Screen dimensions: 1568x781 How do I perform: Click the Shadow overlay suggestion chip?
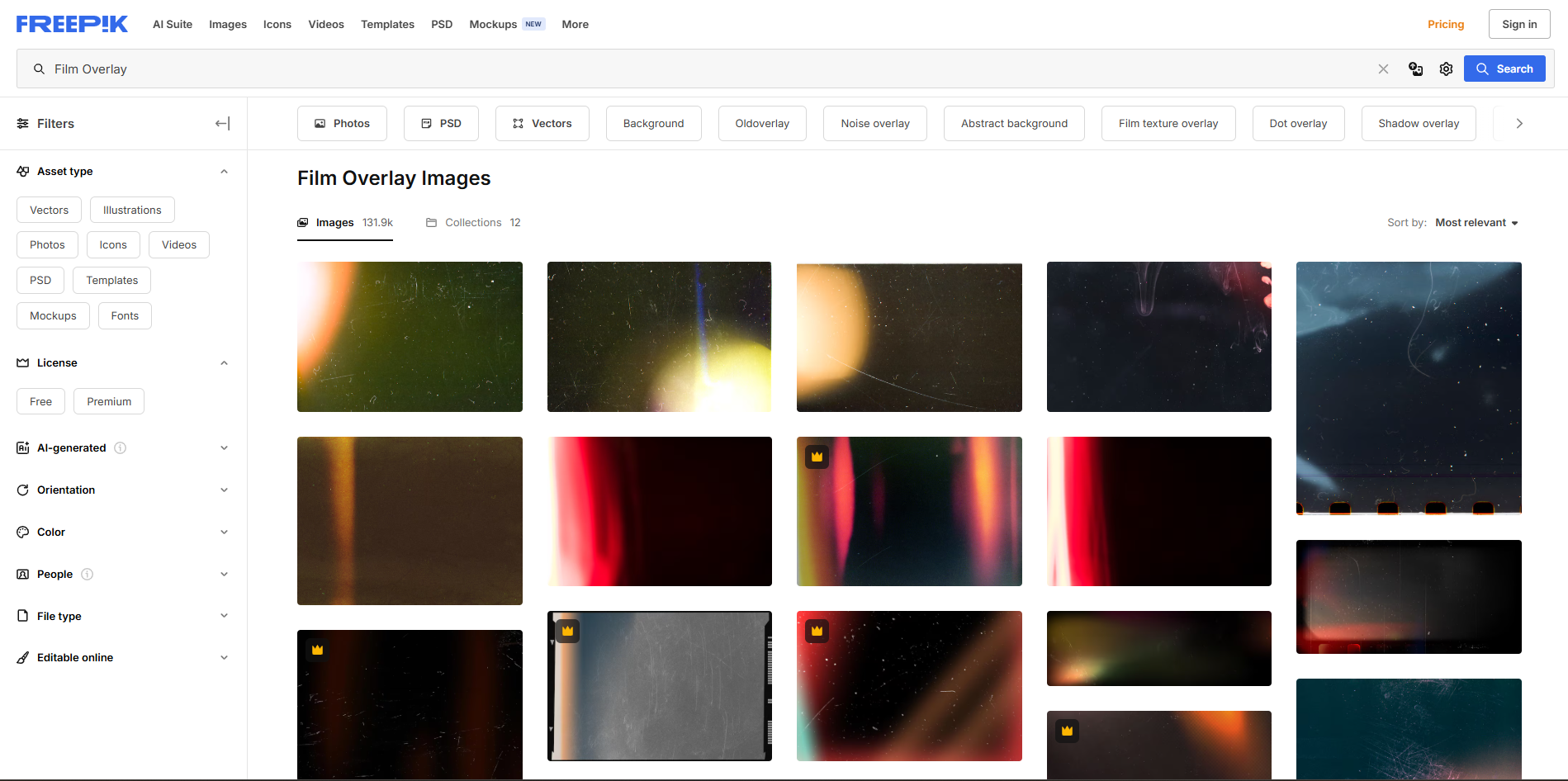(1419, 124)
